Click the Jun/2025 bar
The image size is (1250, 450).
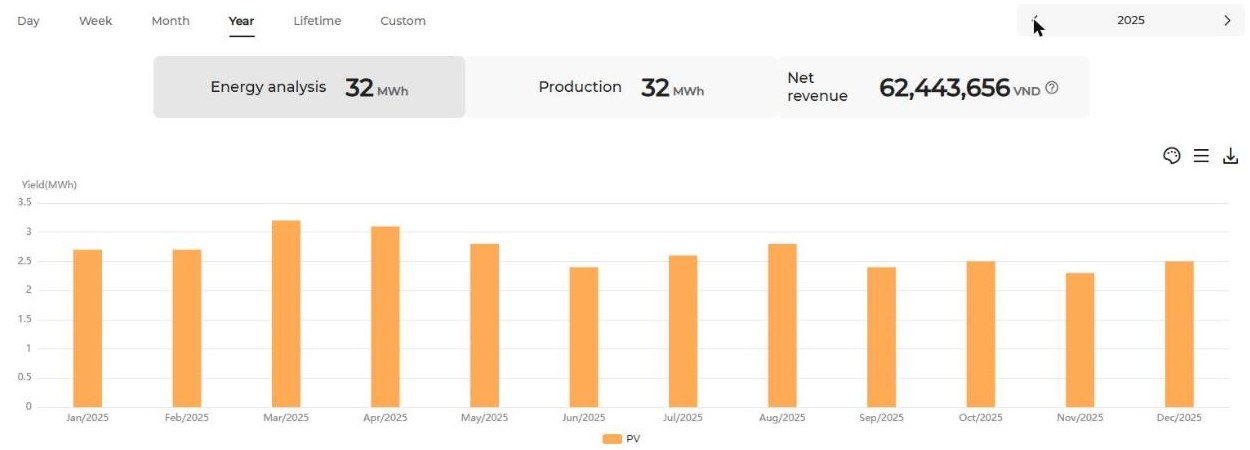584,337
